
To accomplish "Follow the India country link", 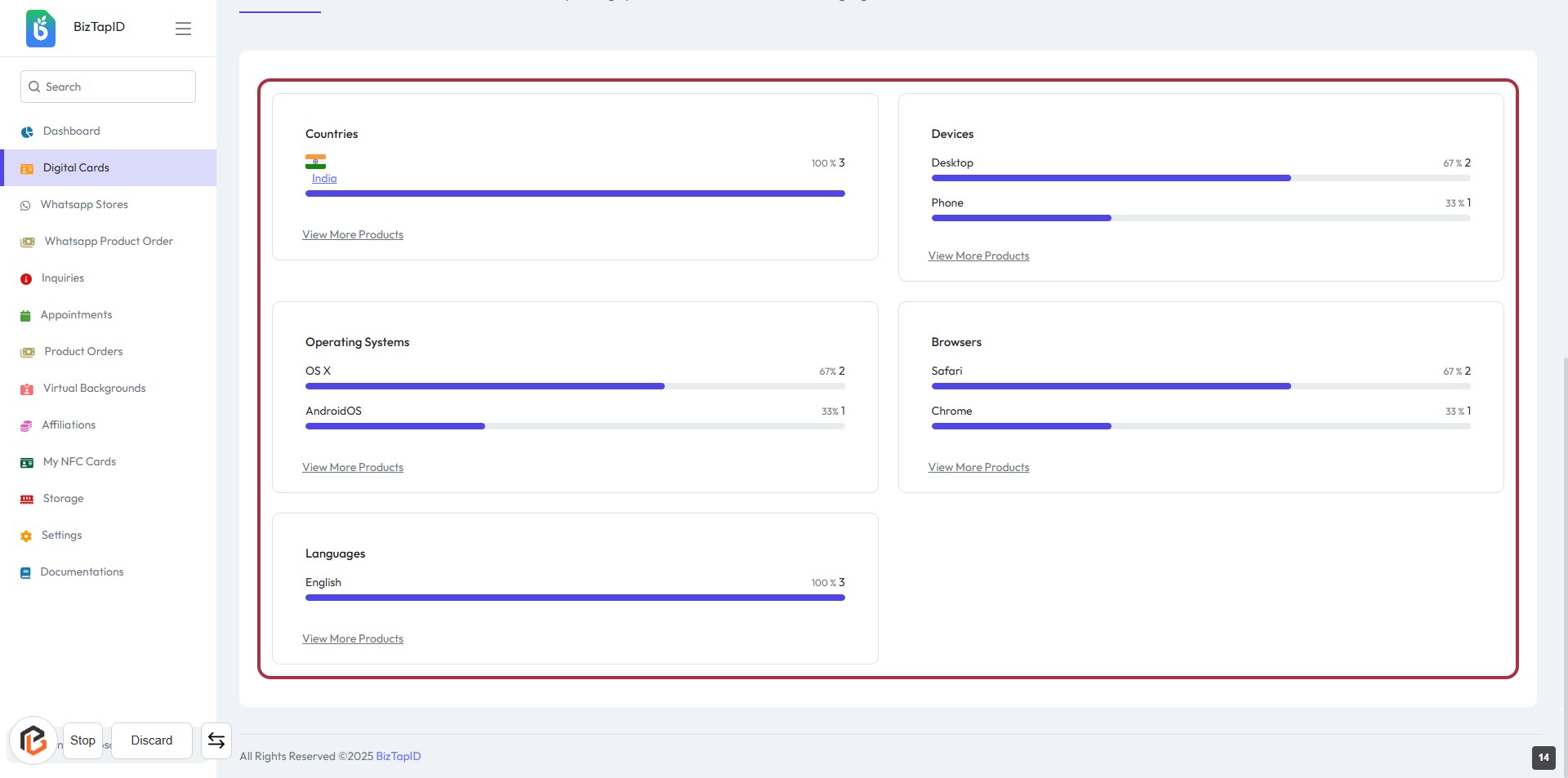I will (324, 178).
